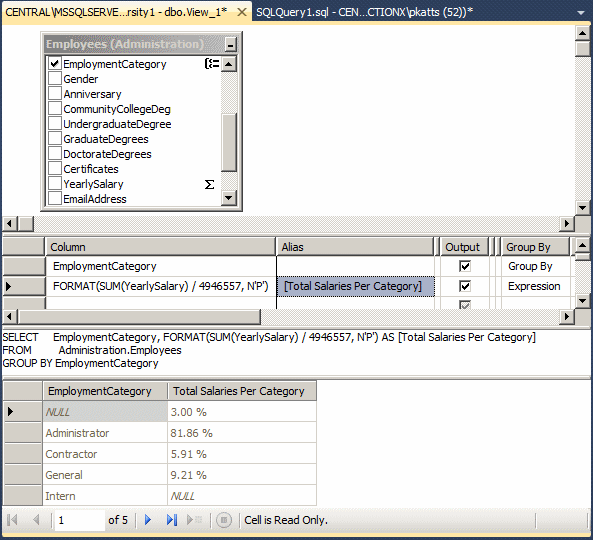Select the 81.86 % value cell
Image resolution: width=593 pixels, height=540 pixels.
tap(242, 433)
